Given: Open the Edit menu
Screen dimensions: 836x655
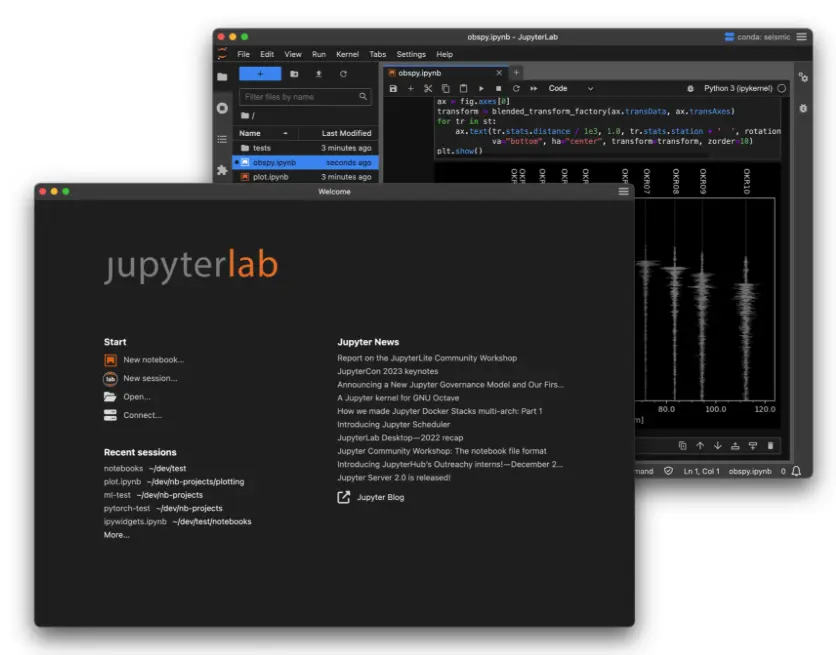Looking at the screenshot, I should 267,54.
